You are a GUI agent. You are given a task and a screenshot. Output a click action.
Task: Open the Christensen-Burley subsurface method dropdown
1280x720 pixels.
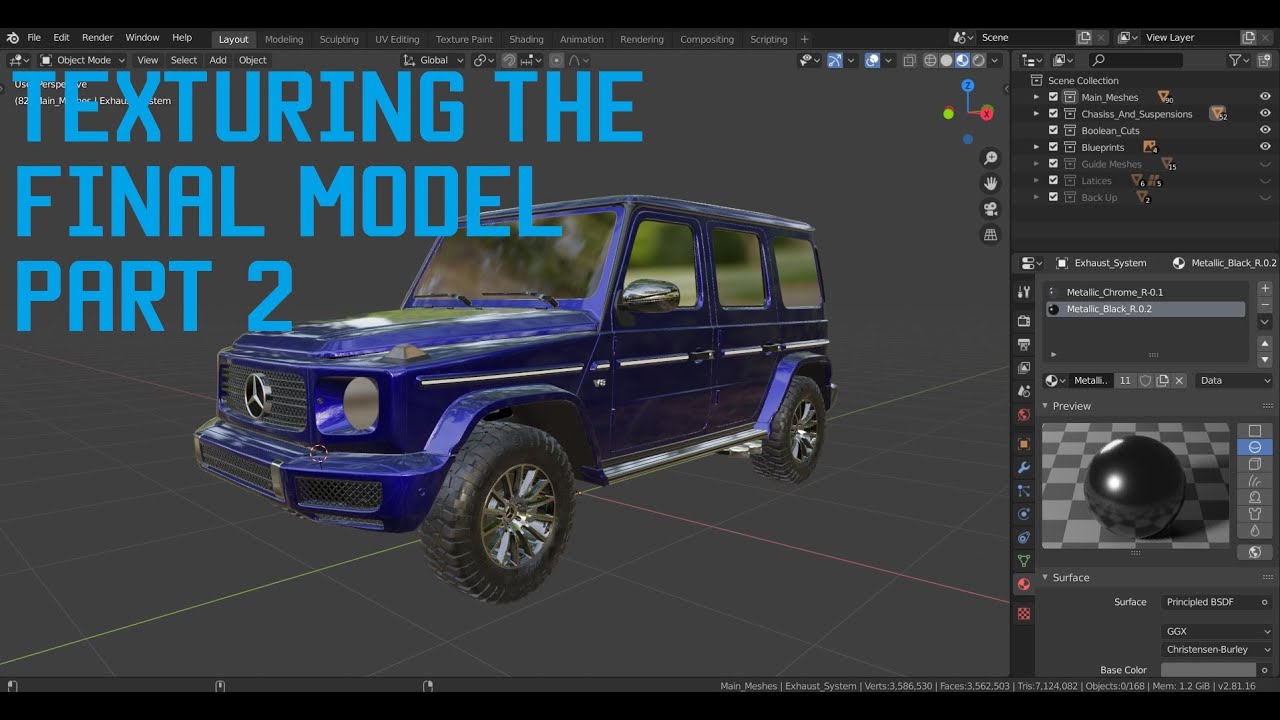[x=1218, y=649]
